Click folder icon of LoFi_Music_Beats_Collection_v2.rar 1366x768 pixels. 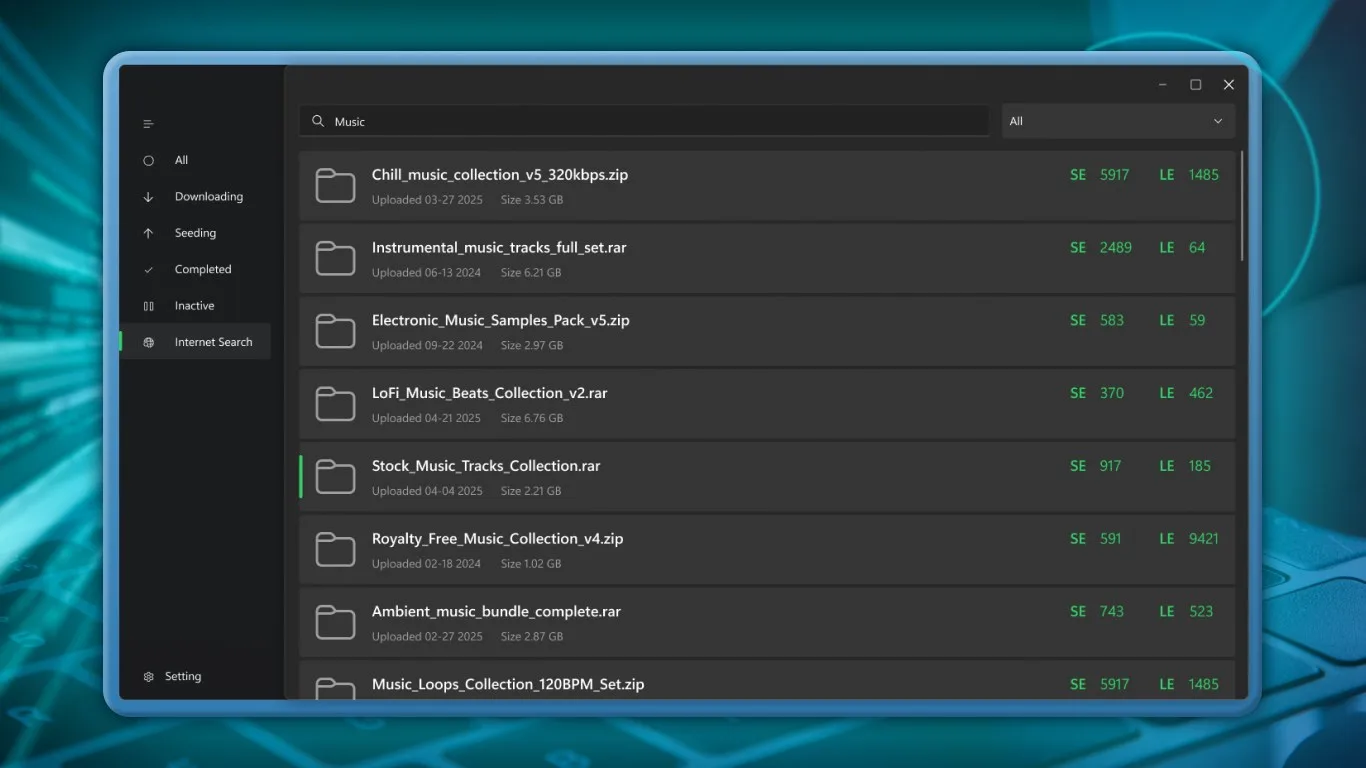click(335, 404)
